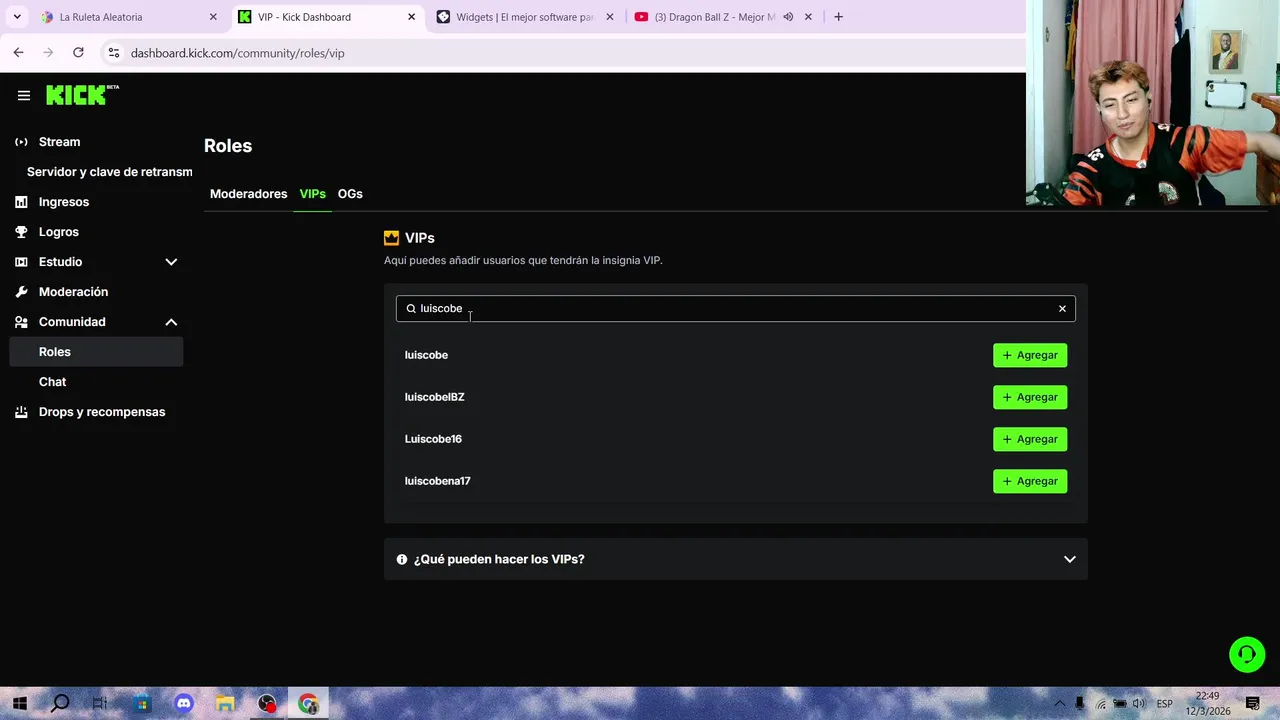Collapse the Comunidad sidebar chevron
The width and height of the screenshot is (1280, 720).
(x=171, y=322)
